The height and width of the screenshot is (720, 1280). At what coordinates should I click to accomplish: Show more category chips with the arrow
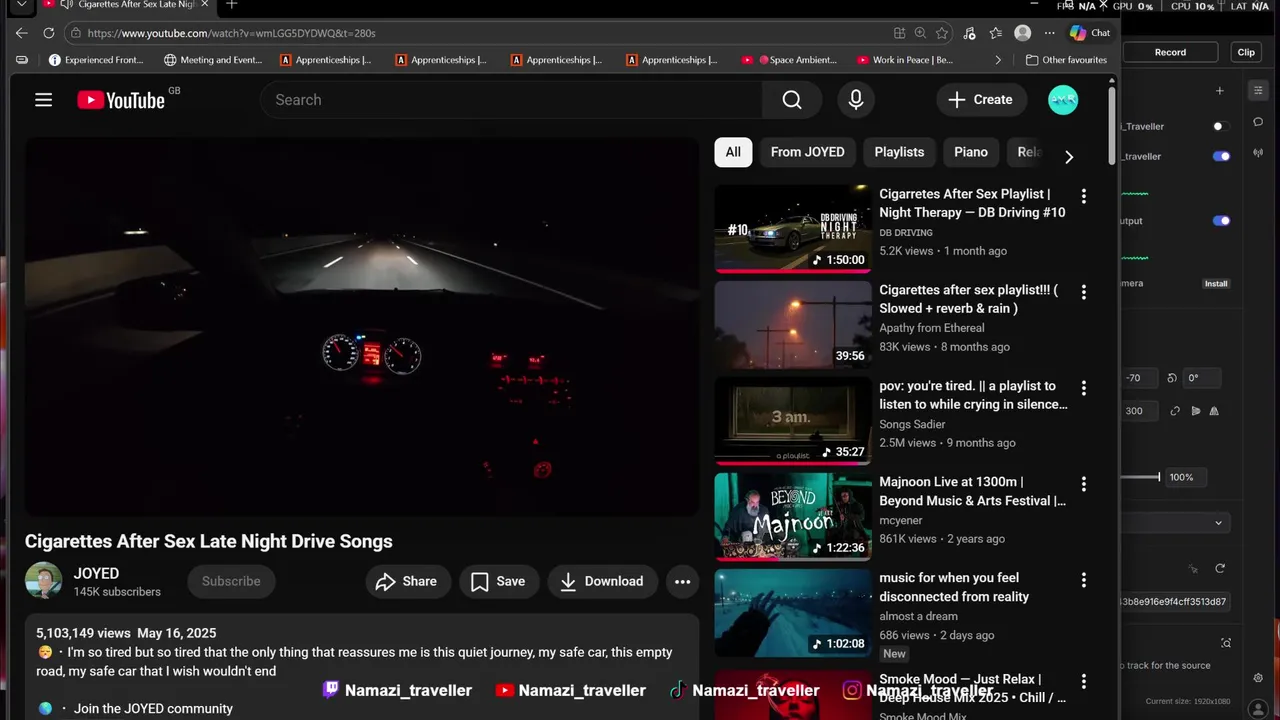[x=1069, y=157]
